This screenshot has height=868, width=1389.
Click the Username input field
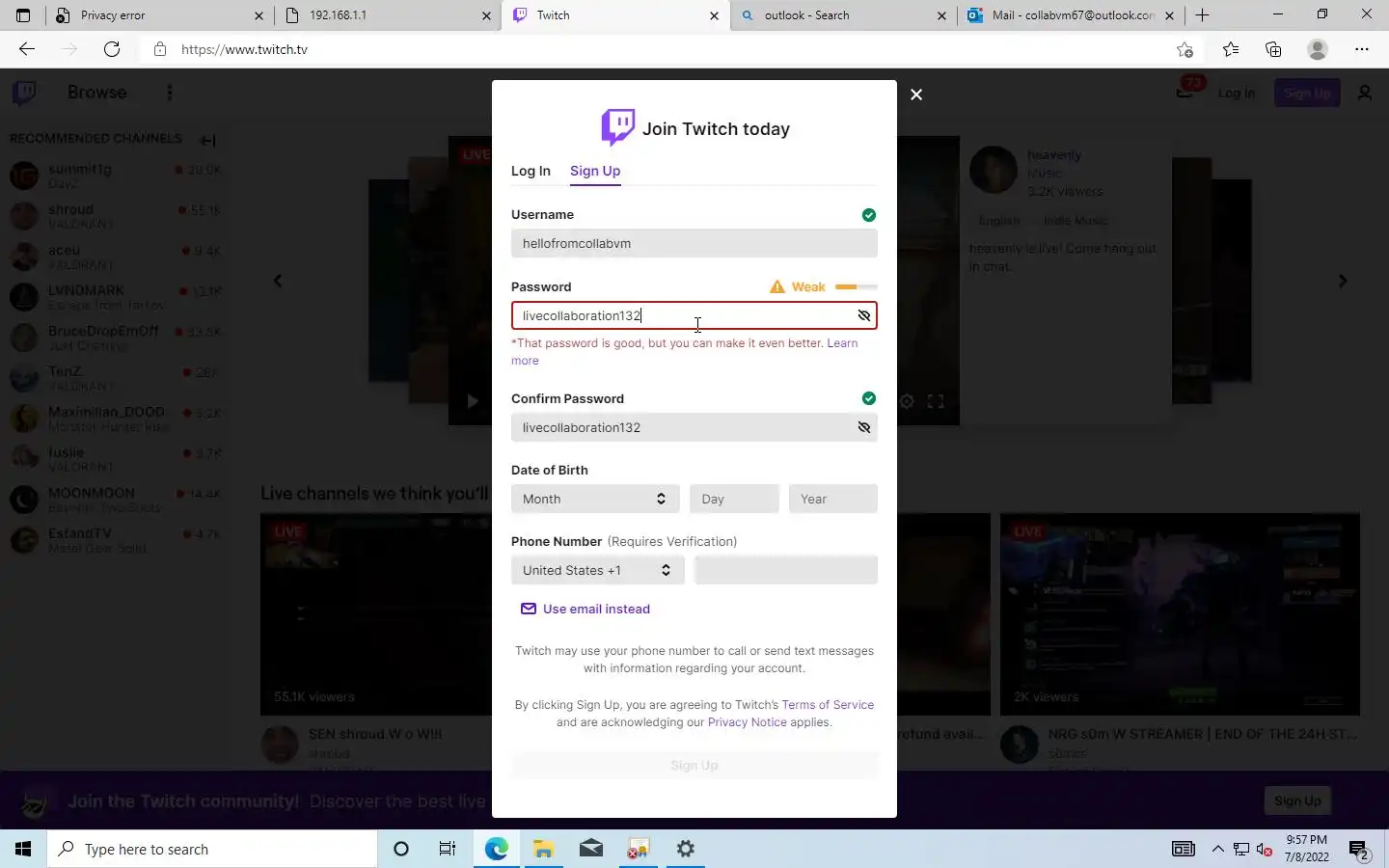(694, 243)
